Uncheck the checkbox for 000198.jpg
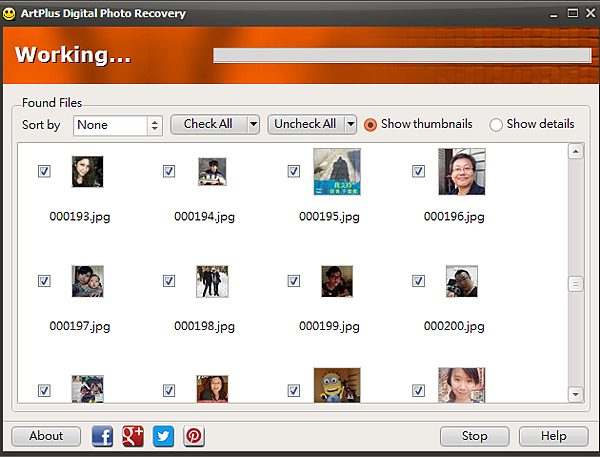Screen dimensions: 600x457 [169, 281]
